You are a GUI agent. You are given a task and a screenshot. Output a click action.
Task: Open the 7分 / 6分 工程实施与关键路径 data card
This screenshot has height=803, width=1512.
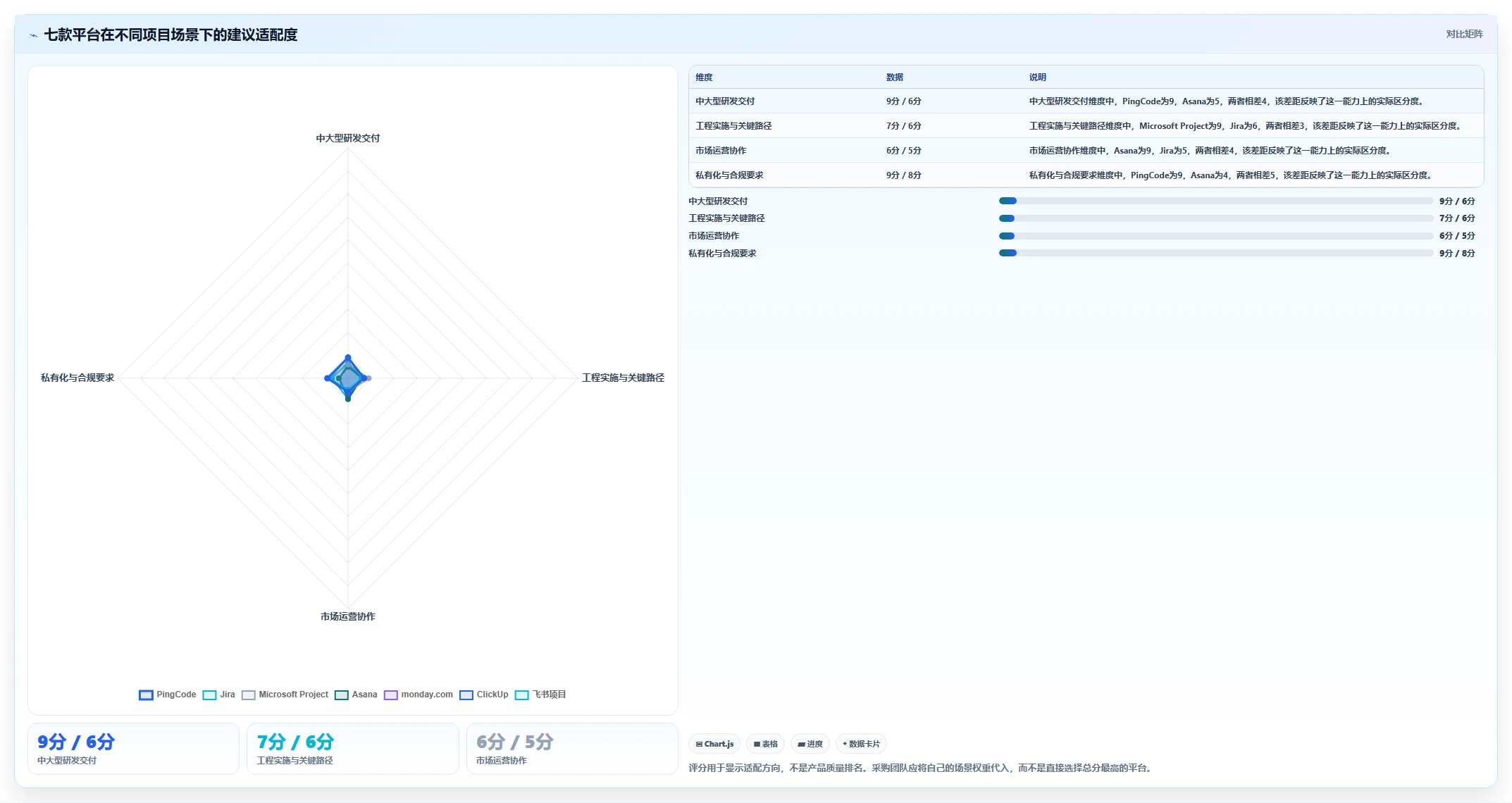click(x=352, y=749)
